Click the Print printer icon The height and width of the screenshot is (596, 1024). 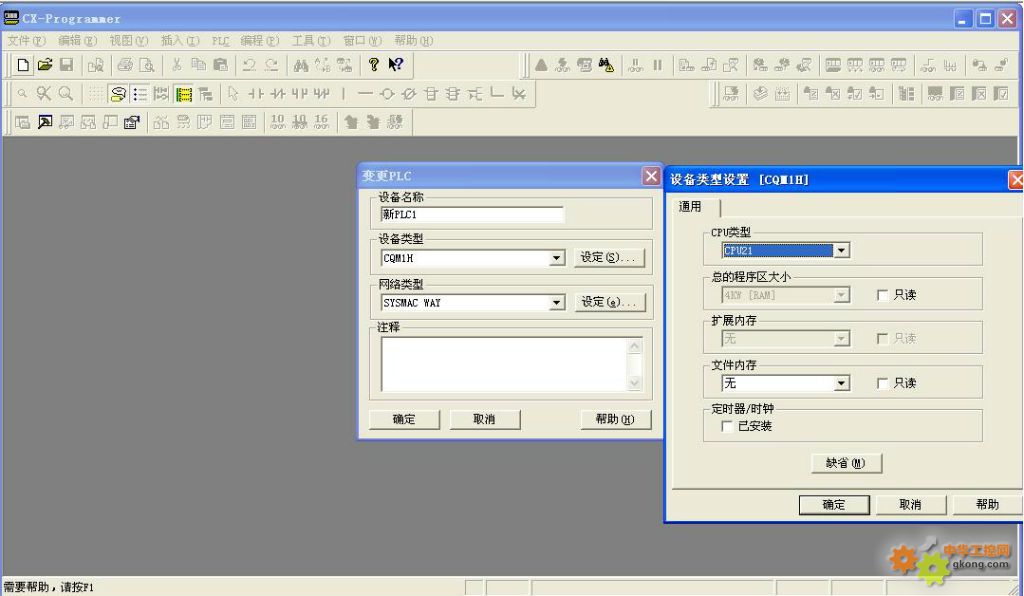click(125, 65)
